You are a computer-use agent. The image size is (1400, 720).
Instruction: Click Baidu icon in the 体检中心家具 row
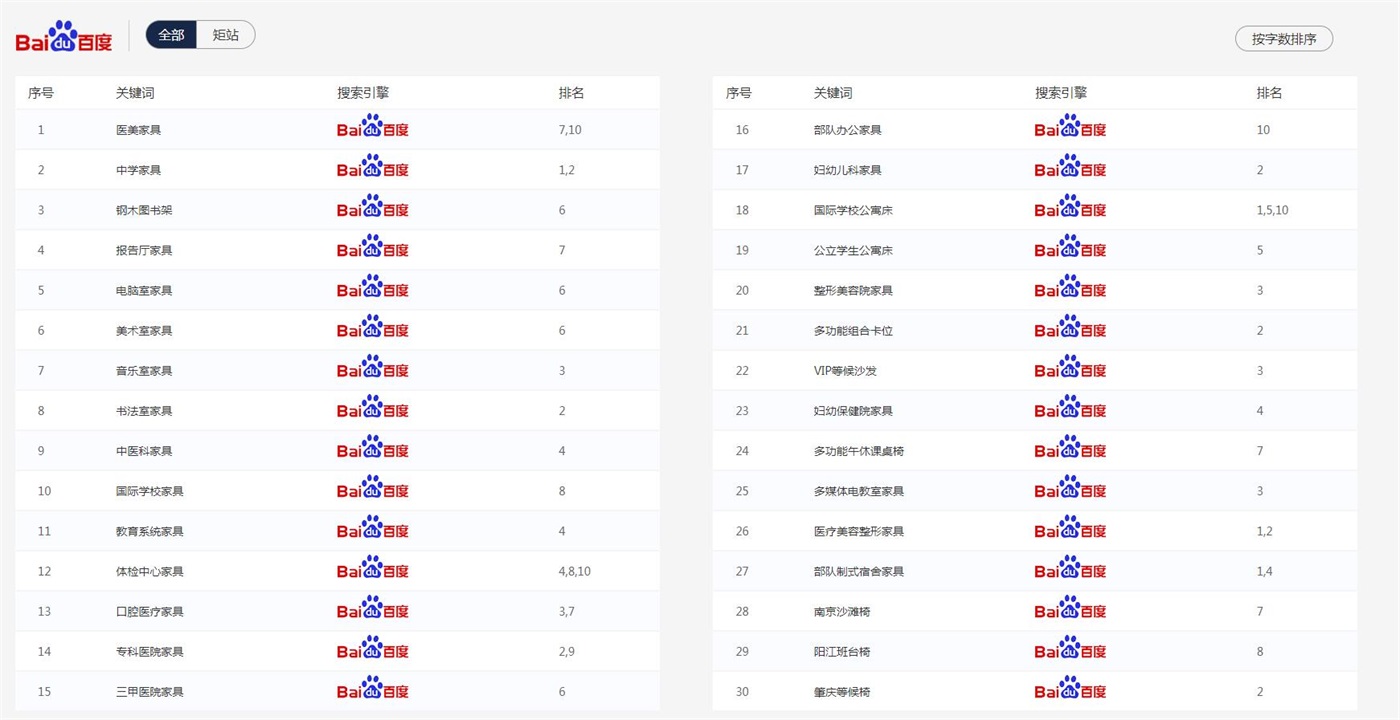point(372,571)
